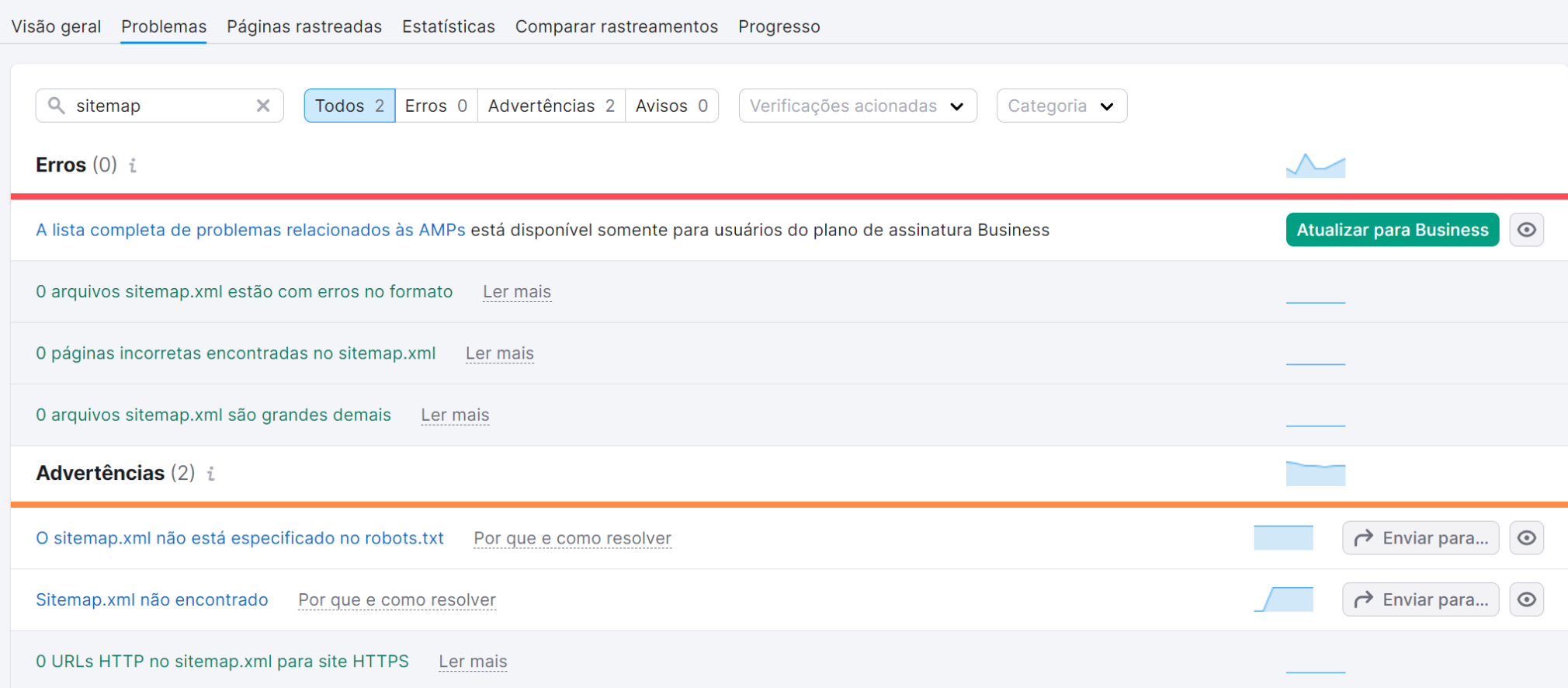Image resolution: width=1568 pixels, height=688 pixels.
Task: Switch to Páginas rastreadas tab
Action: [x=304, y=26]
